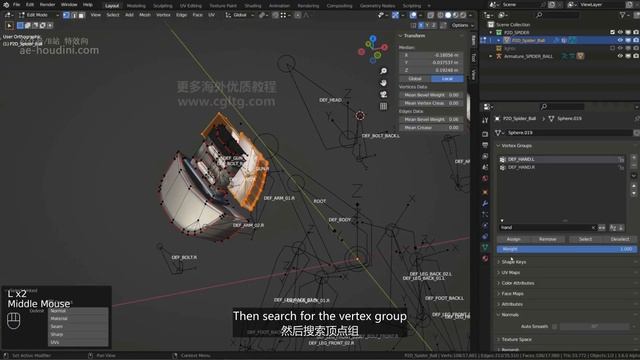Image resolution: width=640 pixels, height=360 pixels.
Task: Open the Object properties tab
Action: 485,192
